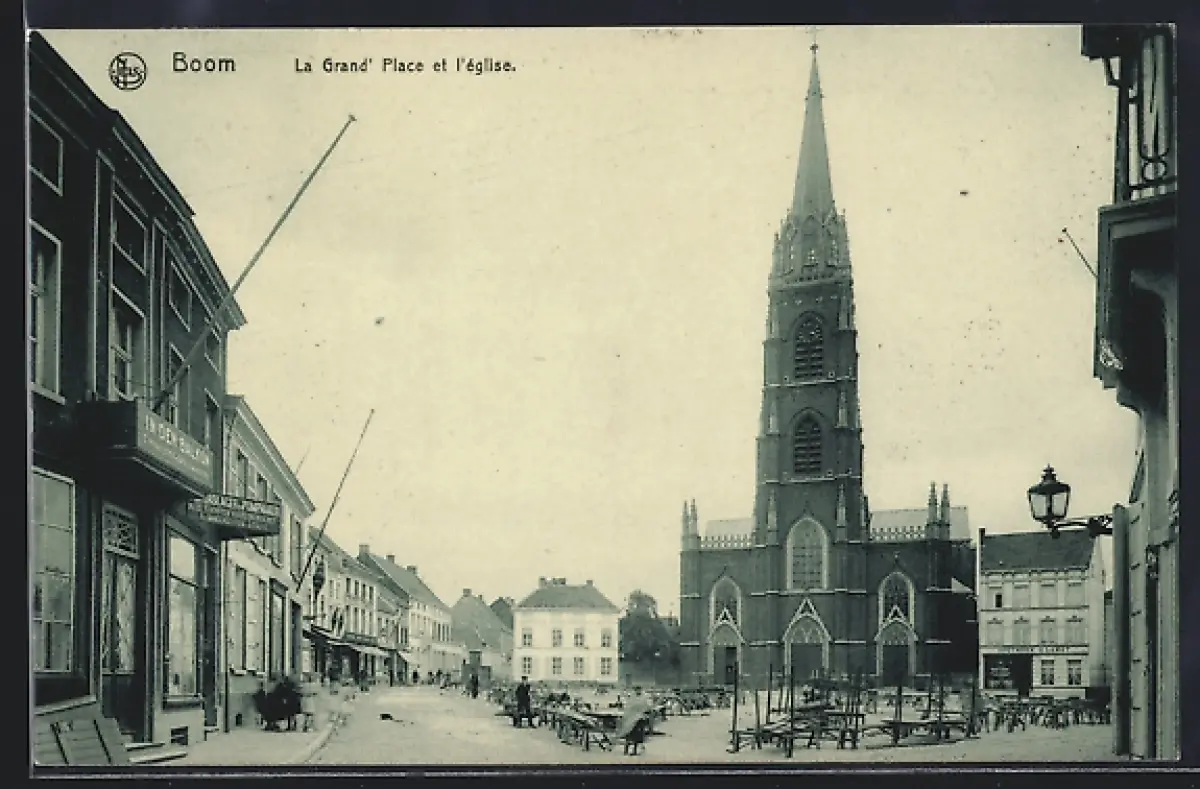Image resolution: width=1200 pixels, height=789 pixels.
Task: Click the left church side entrance door
Action: 725,660
